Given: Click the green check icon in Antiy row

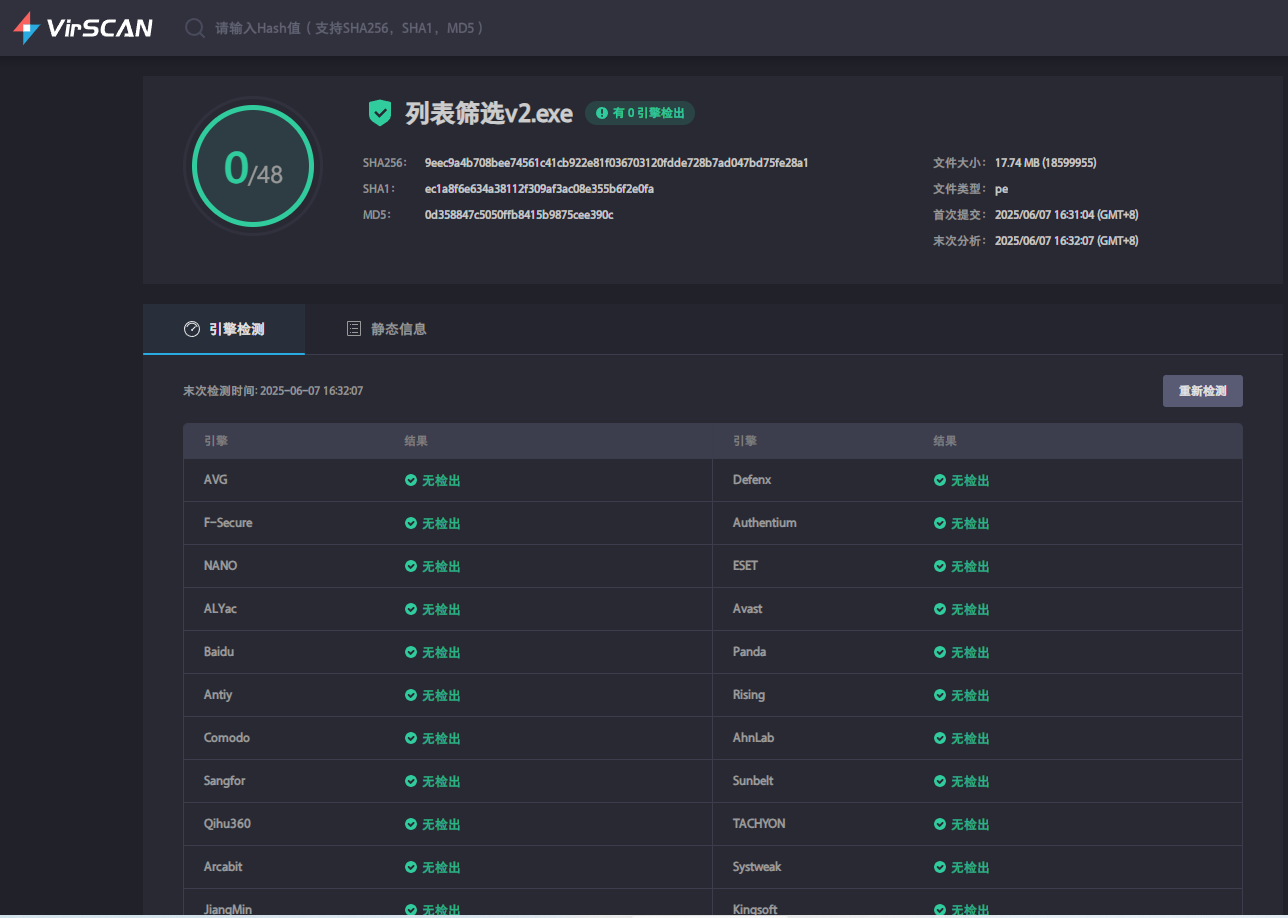Looking at the screenshot, I should coord(411,695).
